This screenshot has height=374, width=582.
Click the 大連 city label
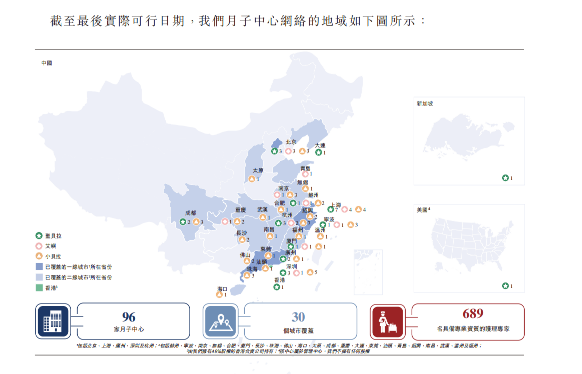point(320,145)
